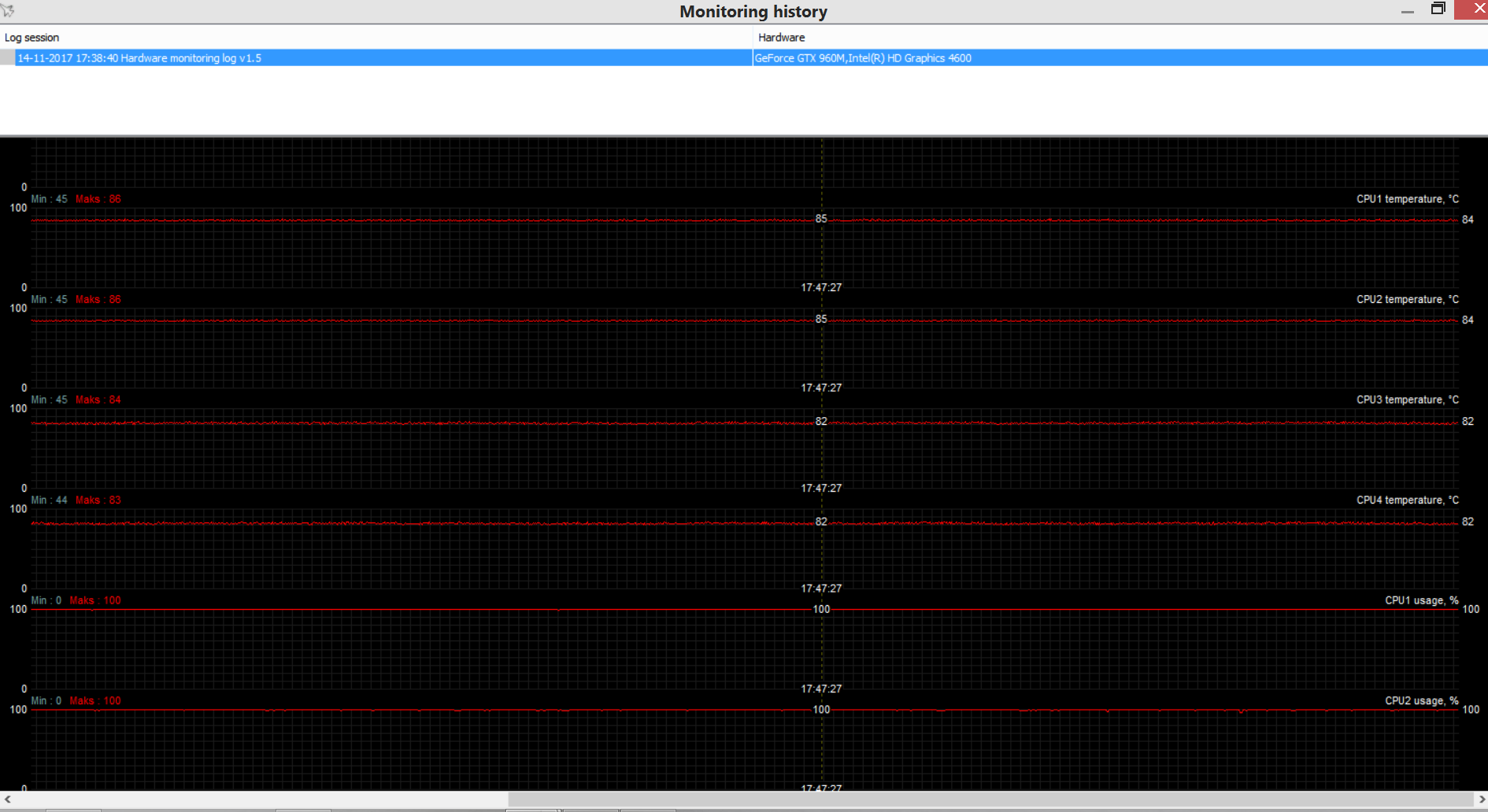Click the CPU1 usage, % graph label
Image resolution: width=1488 pixels, height=812 pixels.
[1421, 600]
